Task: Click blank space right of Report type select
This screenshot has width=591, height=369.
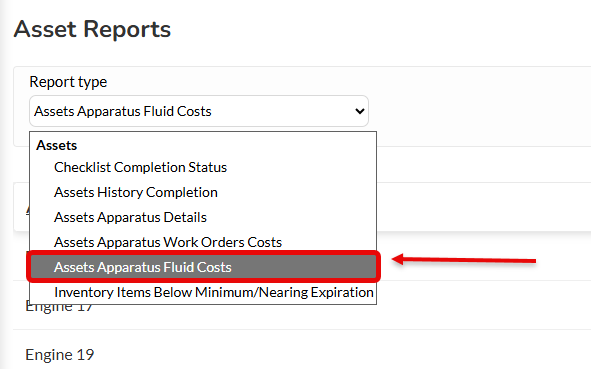Action: tap(479, 111)
